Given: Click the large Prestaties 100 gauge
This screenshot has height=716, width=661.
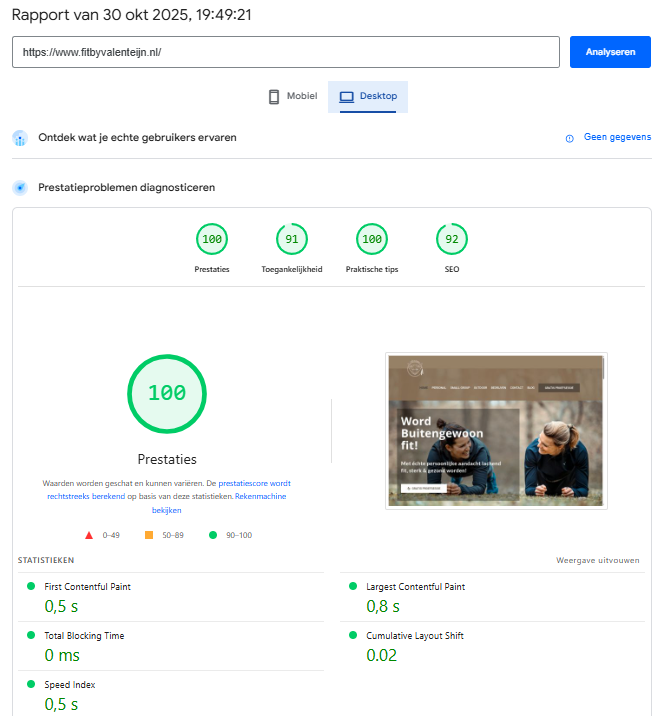Looking at the screenshot, I should click(x=167, y=393).
